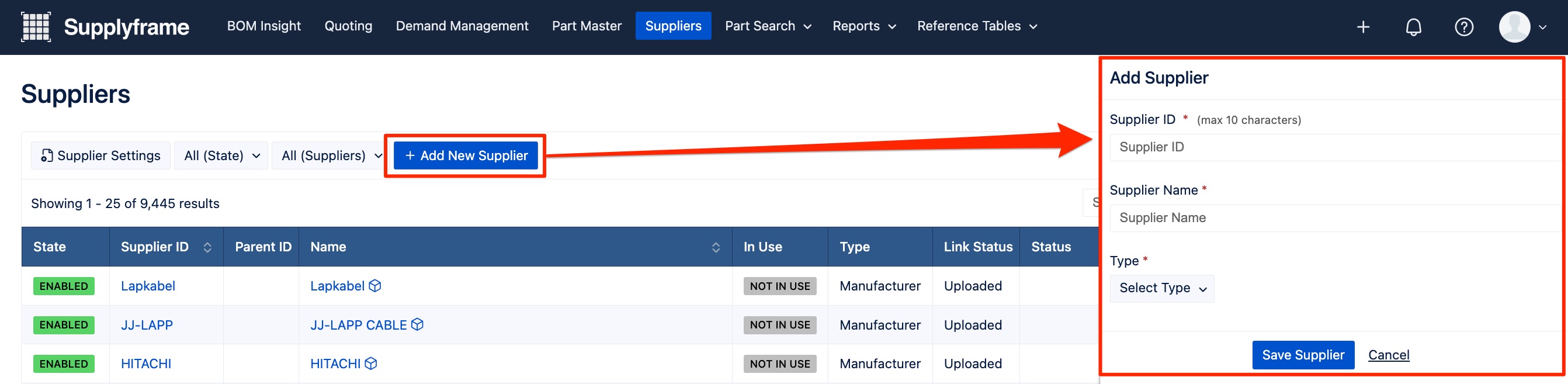The height and width of the screenshot is (384, 1568).
Task: Click the Suppliers page heading
Action: tap(75, 94)
